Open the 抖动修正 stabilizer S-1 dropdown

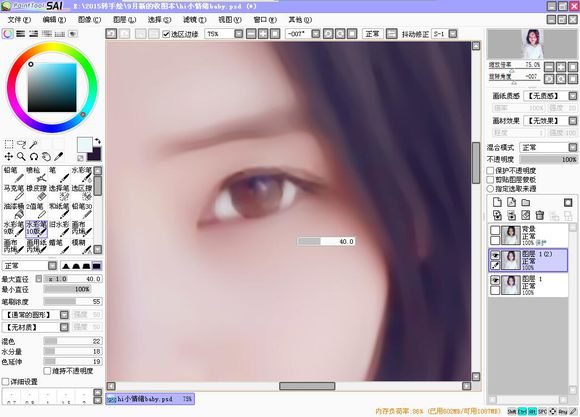453,34
